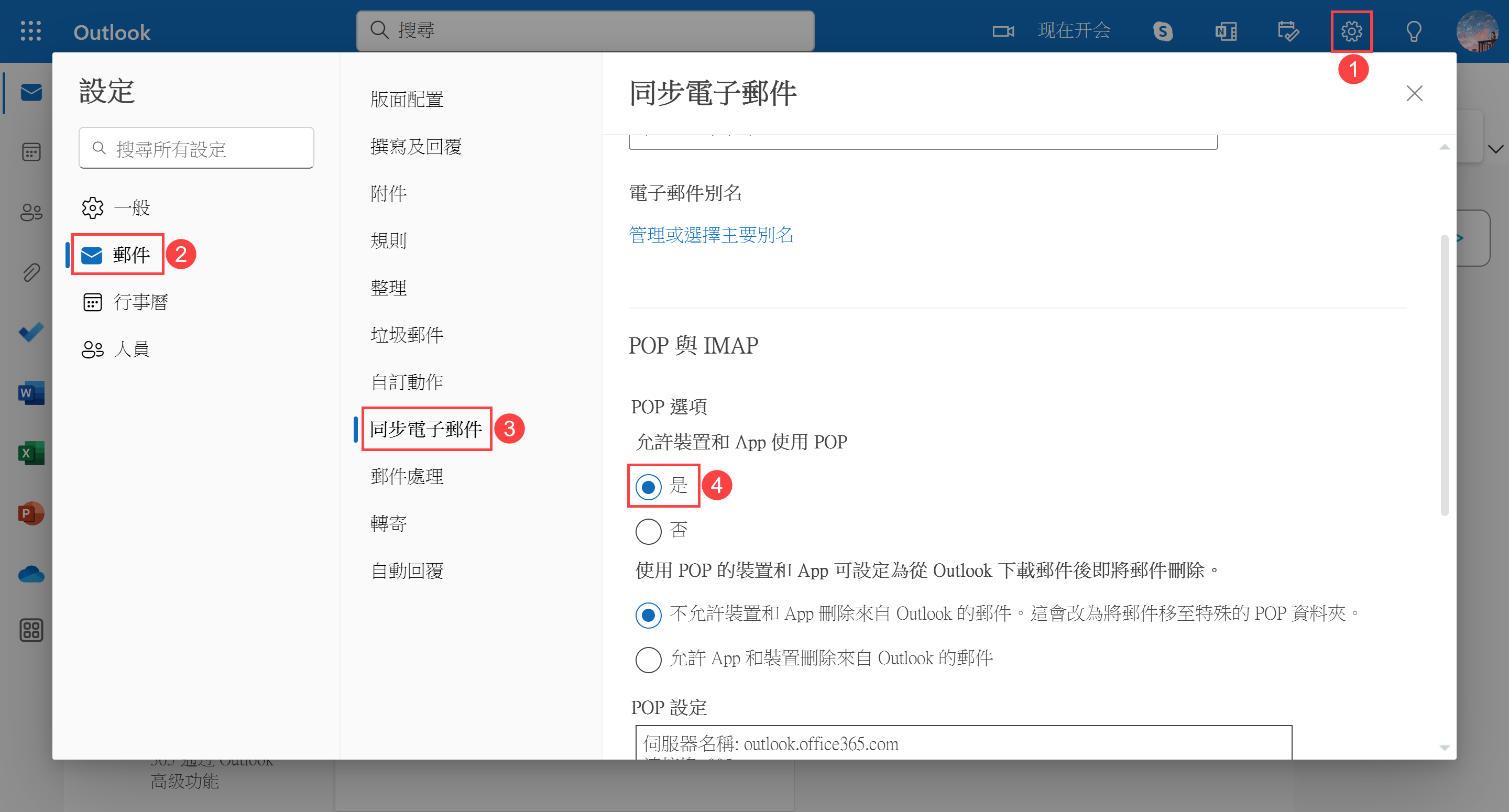Image resolution: width=1509 pixels, height=812 pixels.
Task: Switch to 行事曆 settings category
Action: (140, 302)
